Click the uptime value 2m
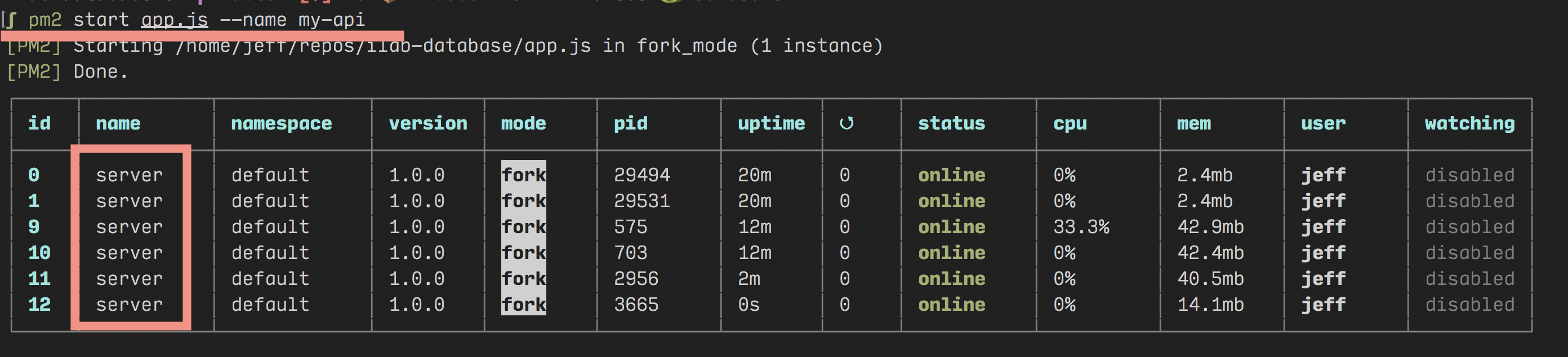 coord(749,279)
